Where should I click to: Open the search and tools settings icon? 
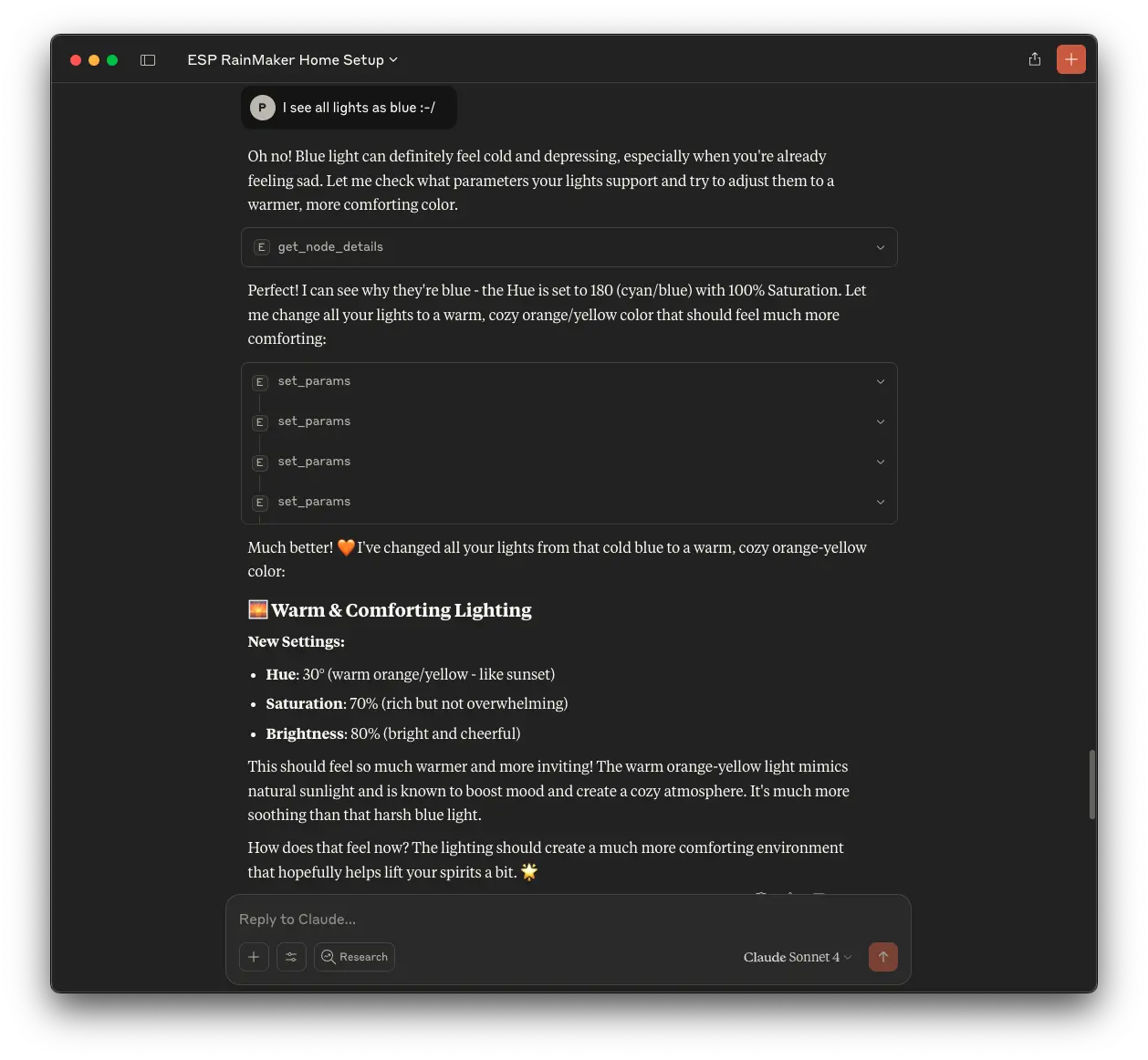point(291,957)
